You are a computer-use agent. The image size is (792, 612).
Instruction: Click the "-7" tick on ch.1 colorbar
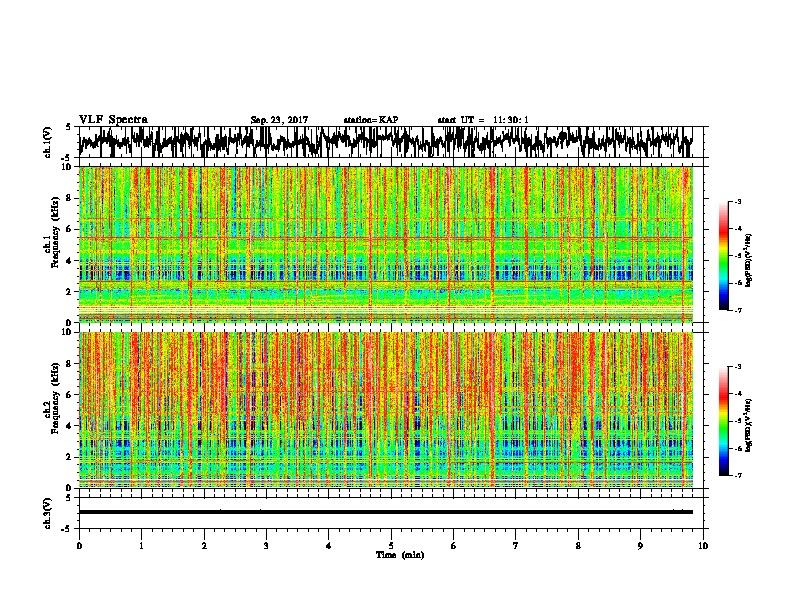click(x=738, y=310)
